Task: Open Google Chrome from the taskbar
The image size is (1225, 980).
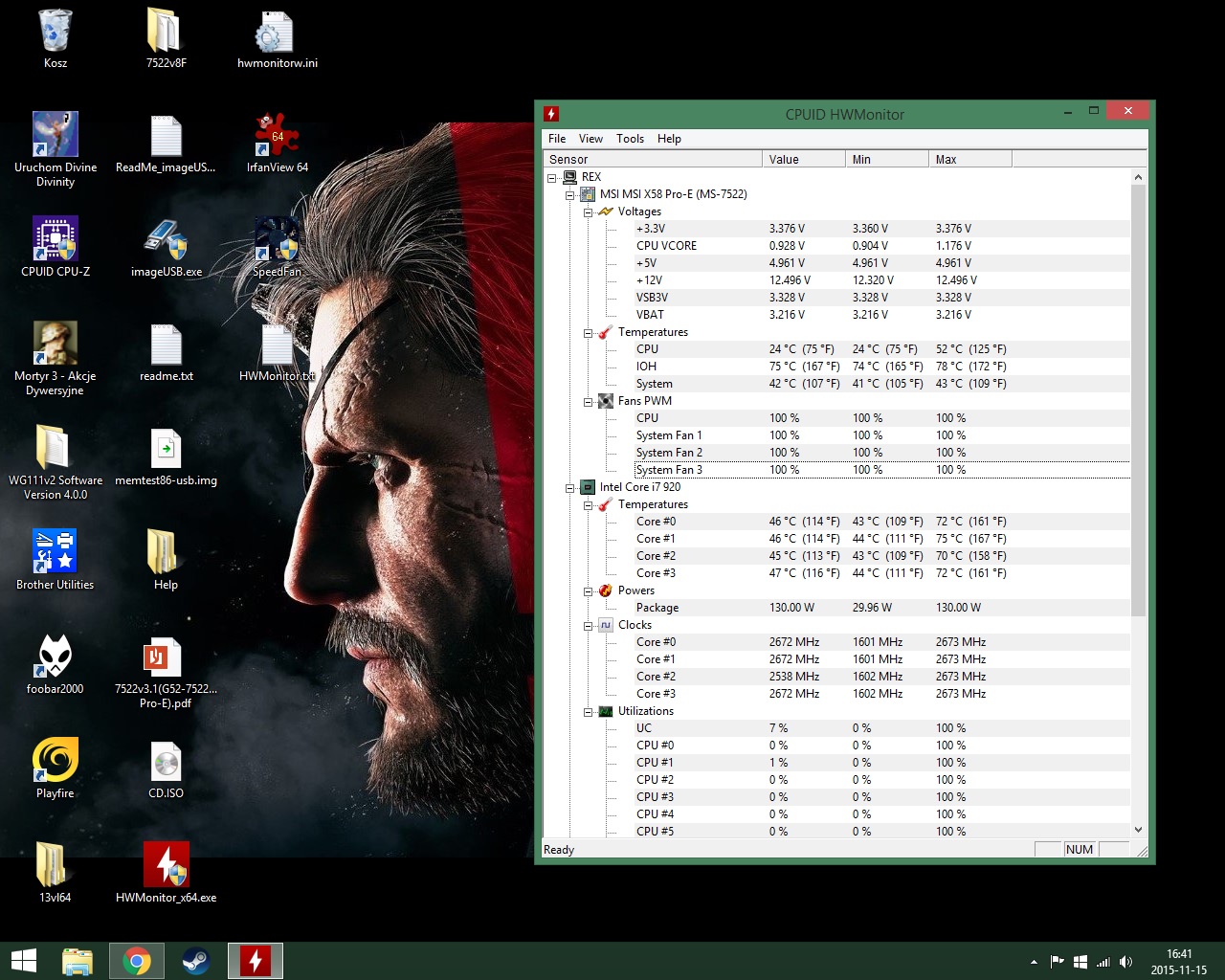Action: point(137,961)
